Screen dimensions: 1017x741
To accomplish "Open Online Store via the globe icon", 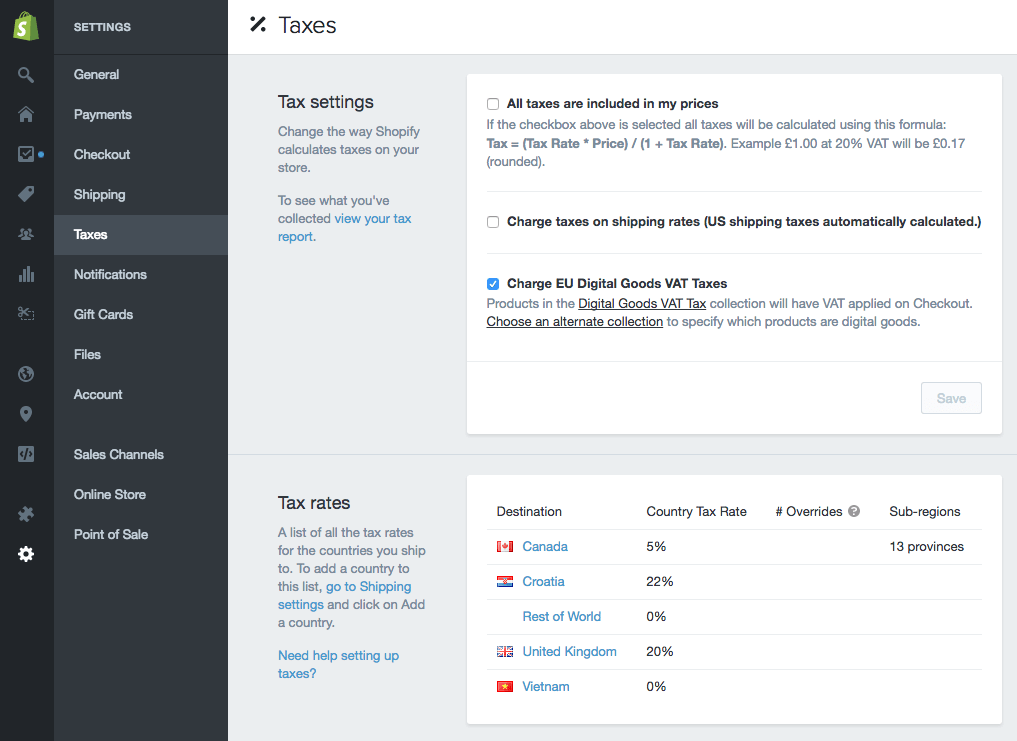I will click(x=26, y=374).
